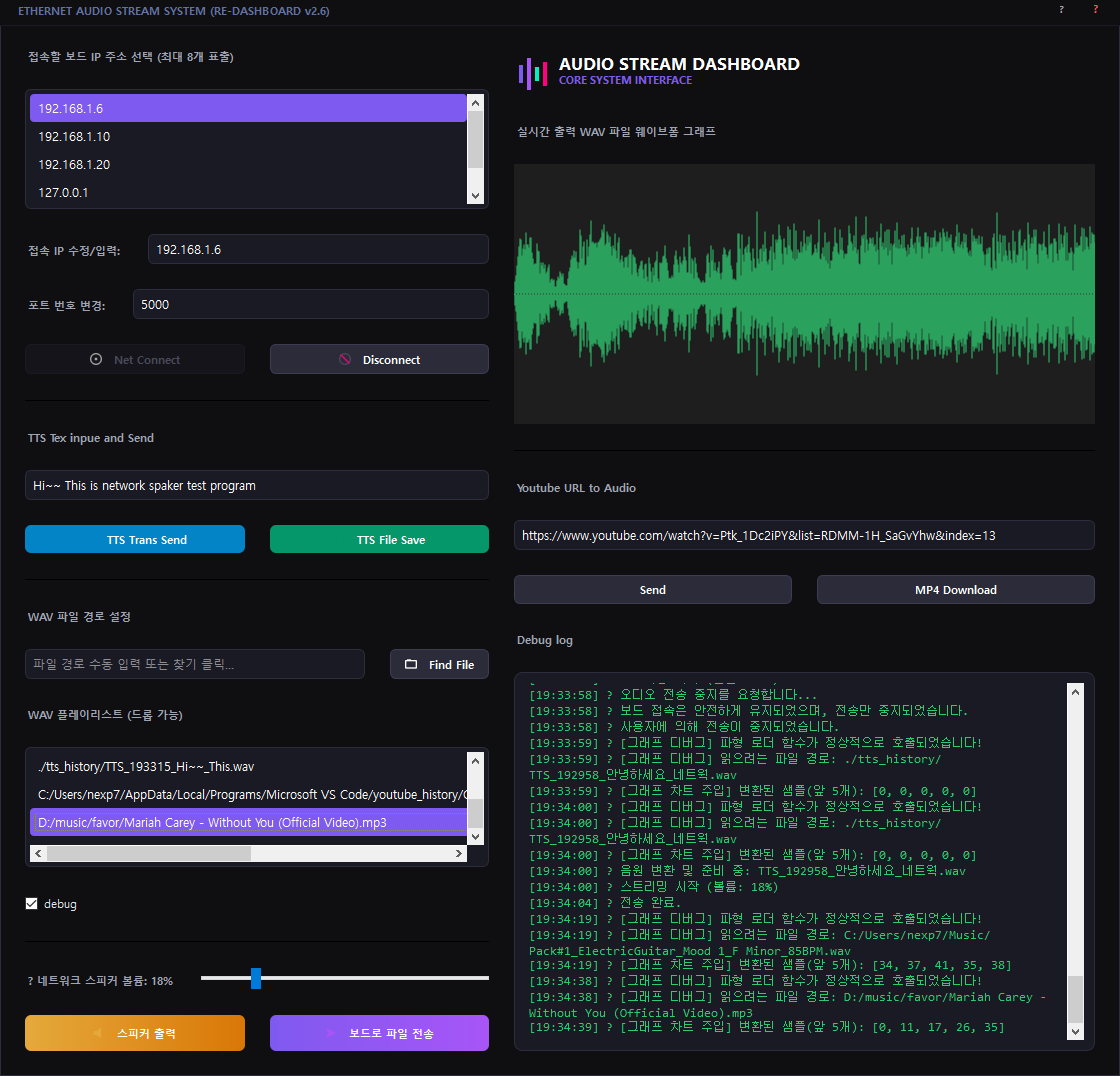Image resolution: width=1120 pixels, height=1076 pixels.
Task: Click the Debug log scroll-down arrow
Action: point(1076,1032)
